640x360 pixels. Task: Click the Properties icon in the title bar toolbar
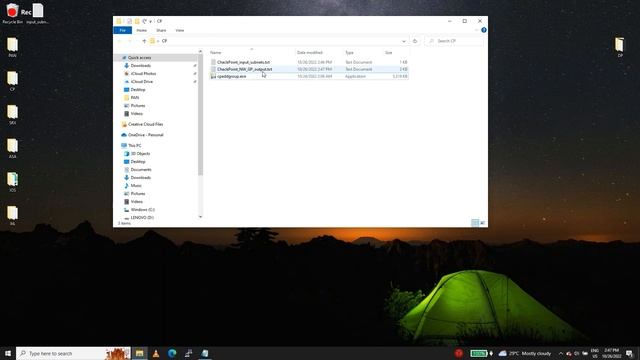pyautogui.click(x=129, y=21)
